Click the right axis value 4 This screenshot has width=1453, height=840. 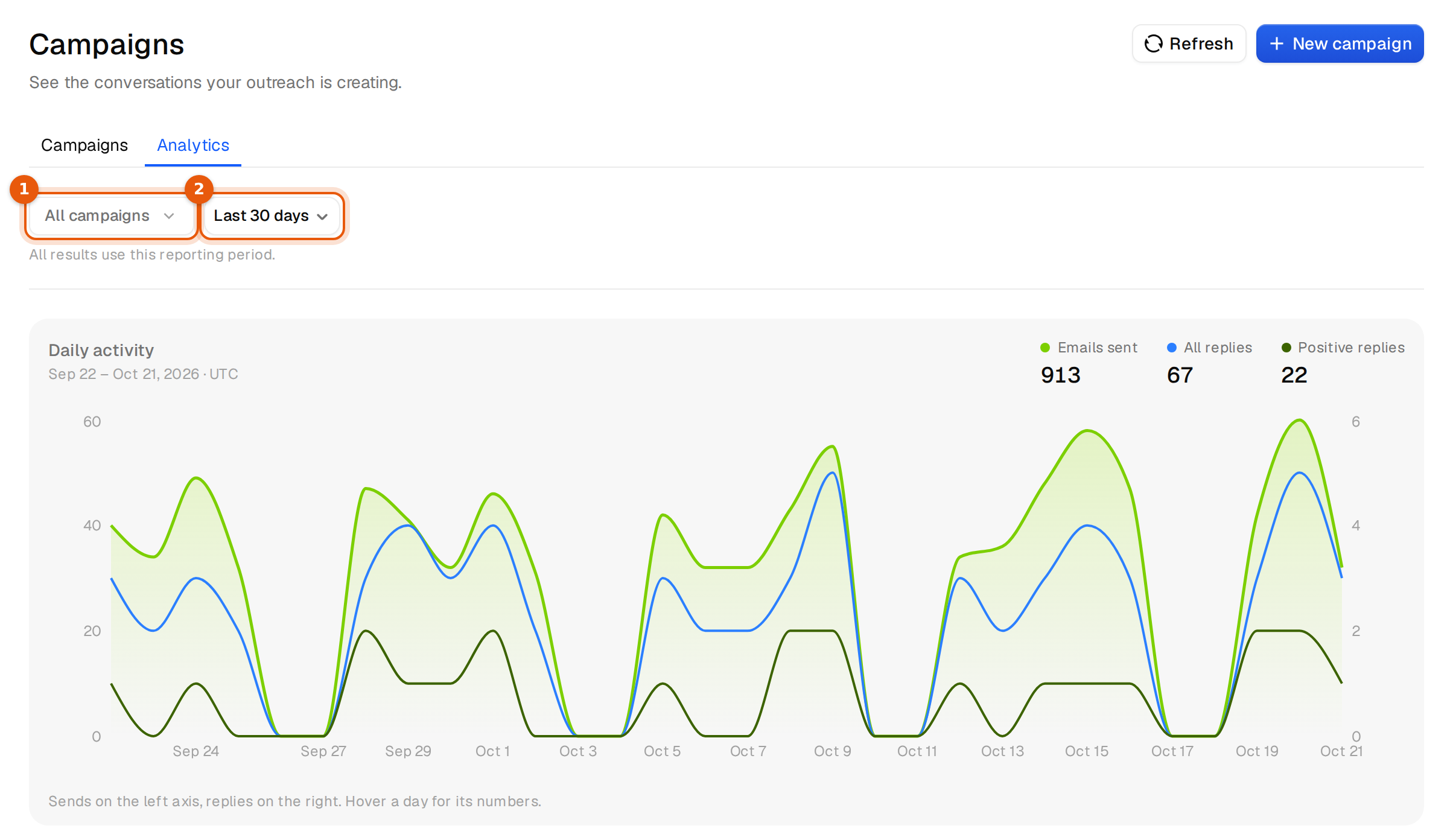tap(1356, 526)
